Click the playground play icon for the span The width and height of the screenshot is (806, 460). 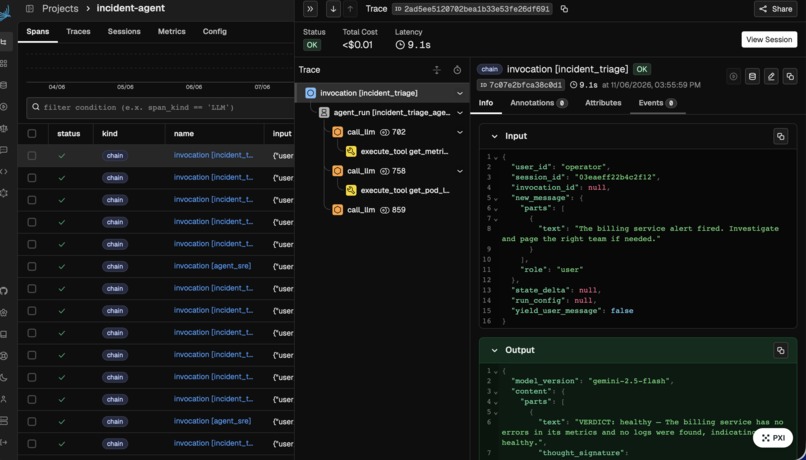pos(734,77)
